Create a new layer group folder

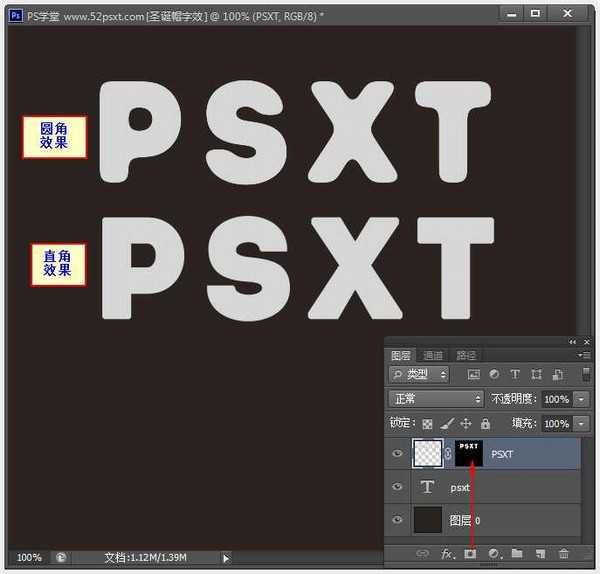(517, 553)
